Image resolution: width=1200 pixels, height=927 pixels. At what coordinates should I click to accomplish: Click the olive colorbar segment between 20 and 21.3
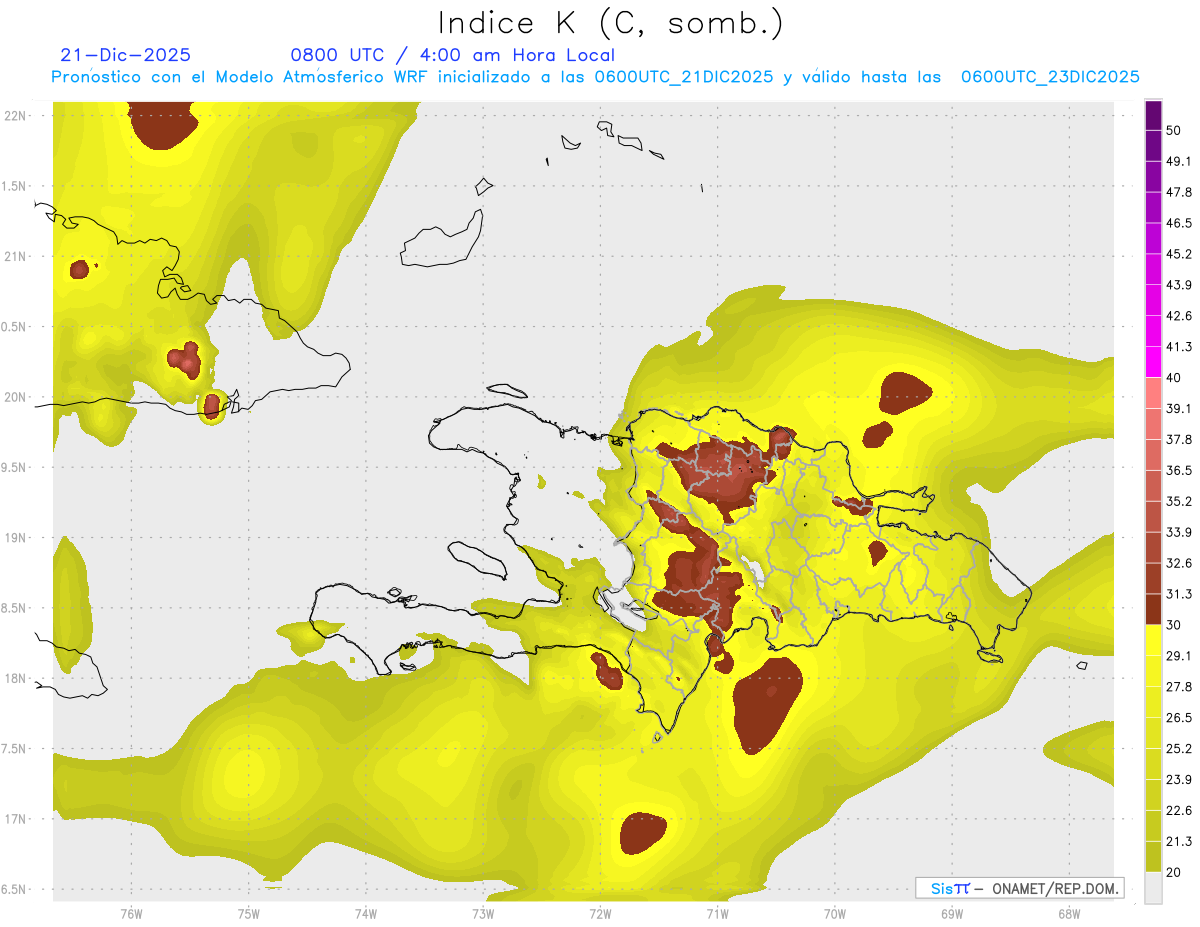coord(1153,856)
